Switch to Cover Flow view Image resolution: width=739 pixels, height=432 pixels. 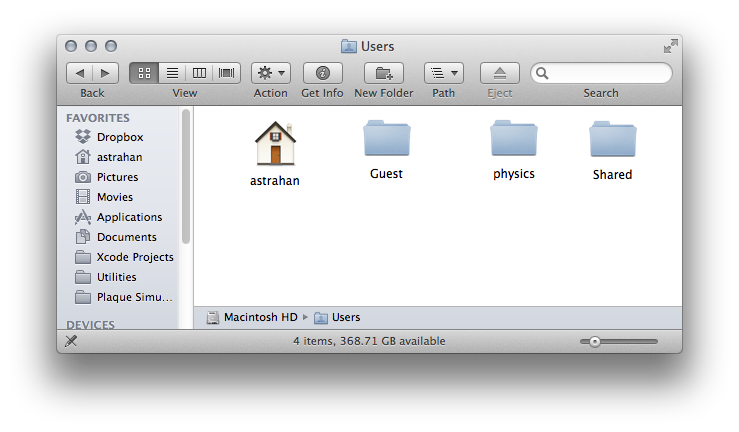tap(227, 73)
